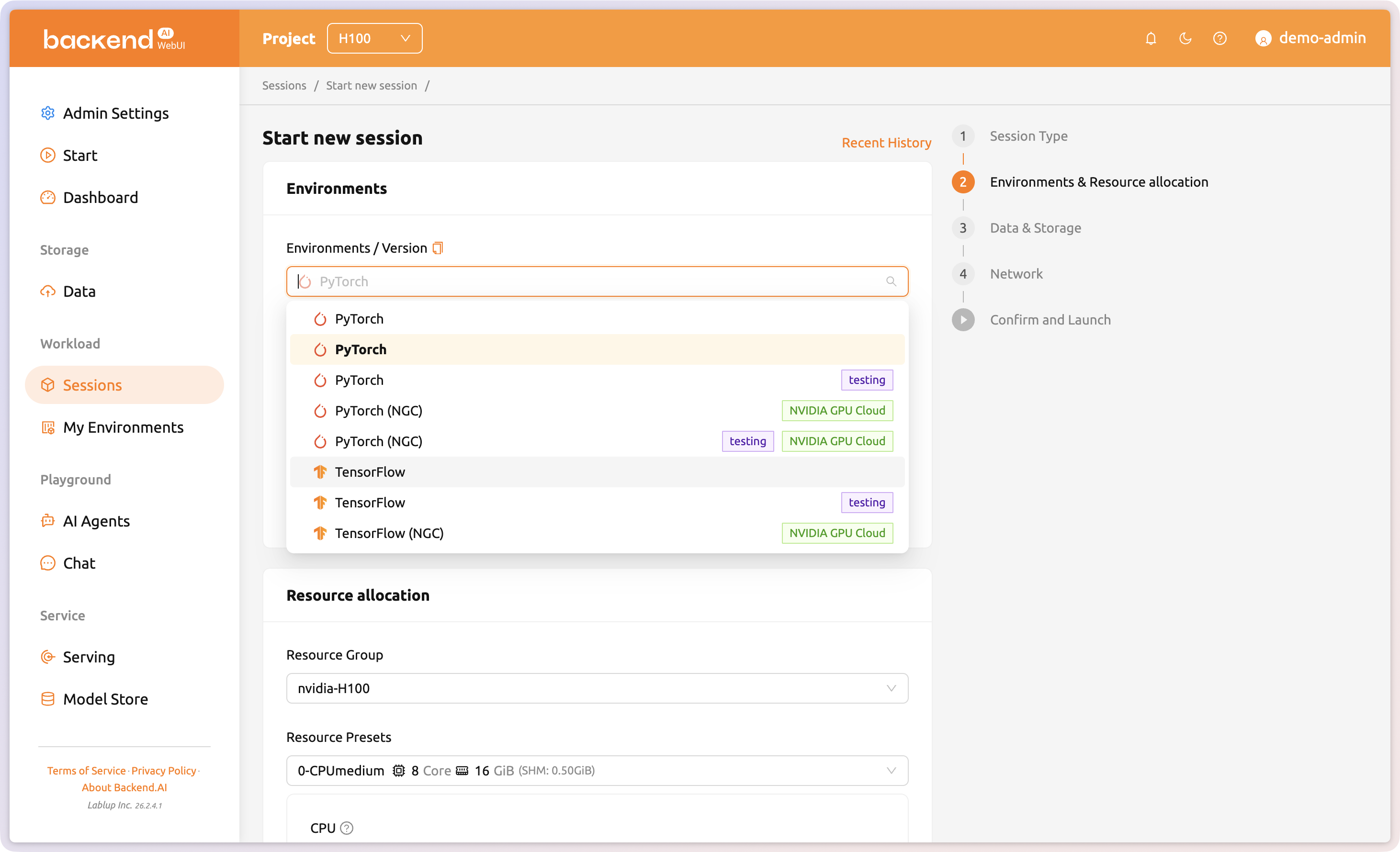The image size is (1400, 852).
Task: Expand the Resource Presets dropdown
Action: (x=597, y=771)
